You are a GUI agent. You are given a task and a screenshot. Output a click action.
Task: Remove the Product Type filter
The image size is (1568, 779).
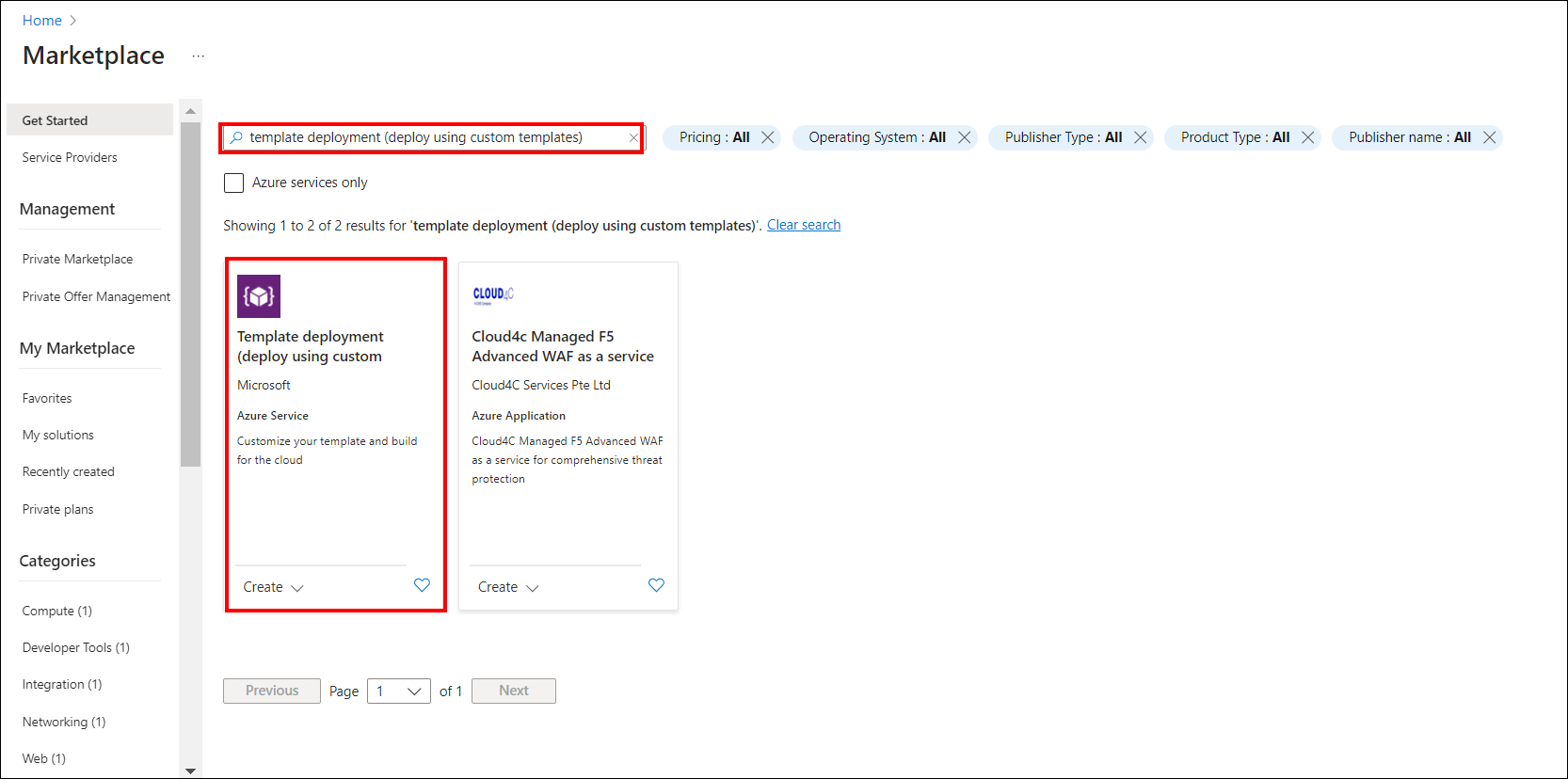click(x=1308, y=137)
